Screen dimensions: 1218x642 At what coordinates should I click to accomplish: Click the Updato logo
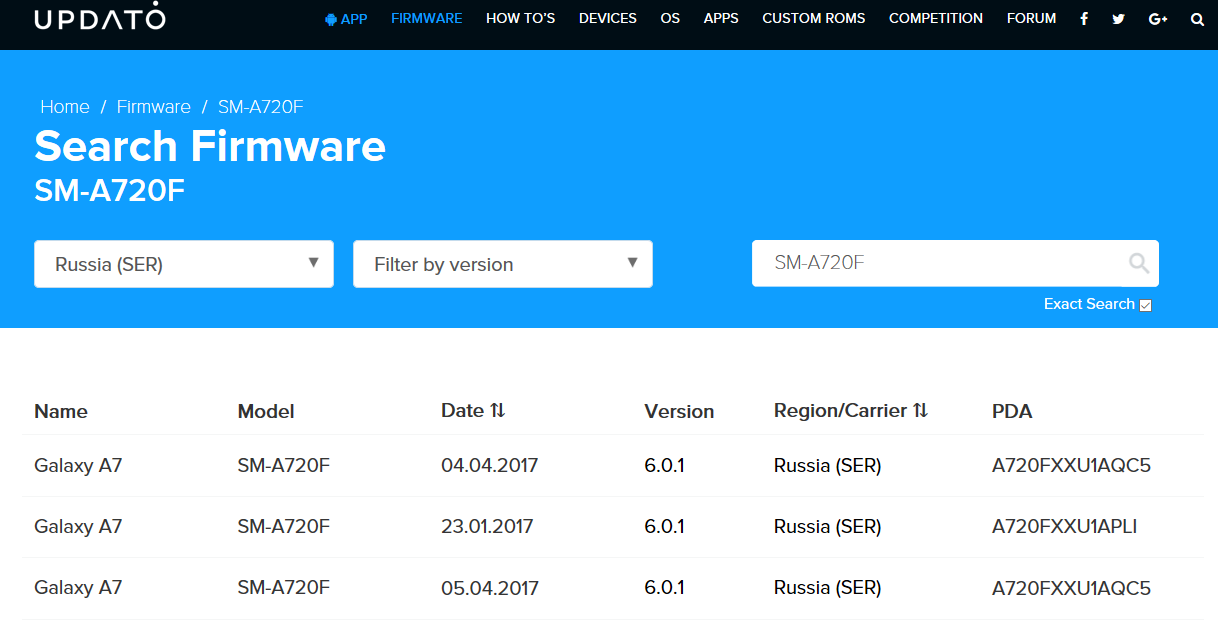pyautogui.click(x=100, y=19)
